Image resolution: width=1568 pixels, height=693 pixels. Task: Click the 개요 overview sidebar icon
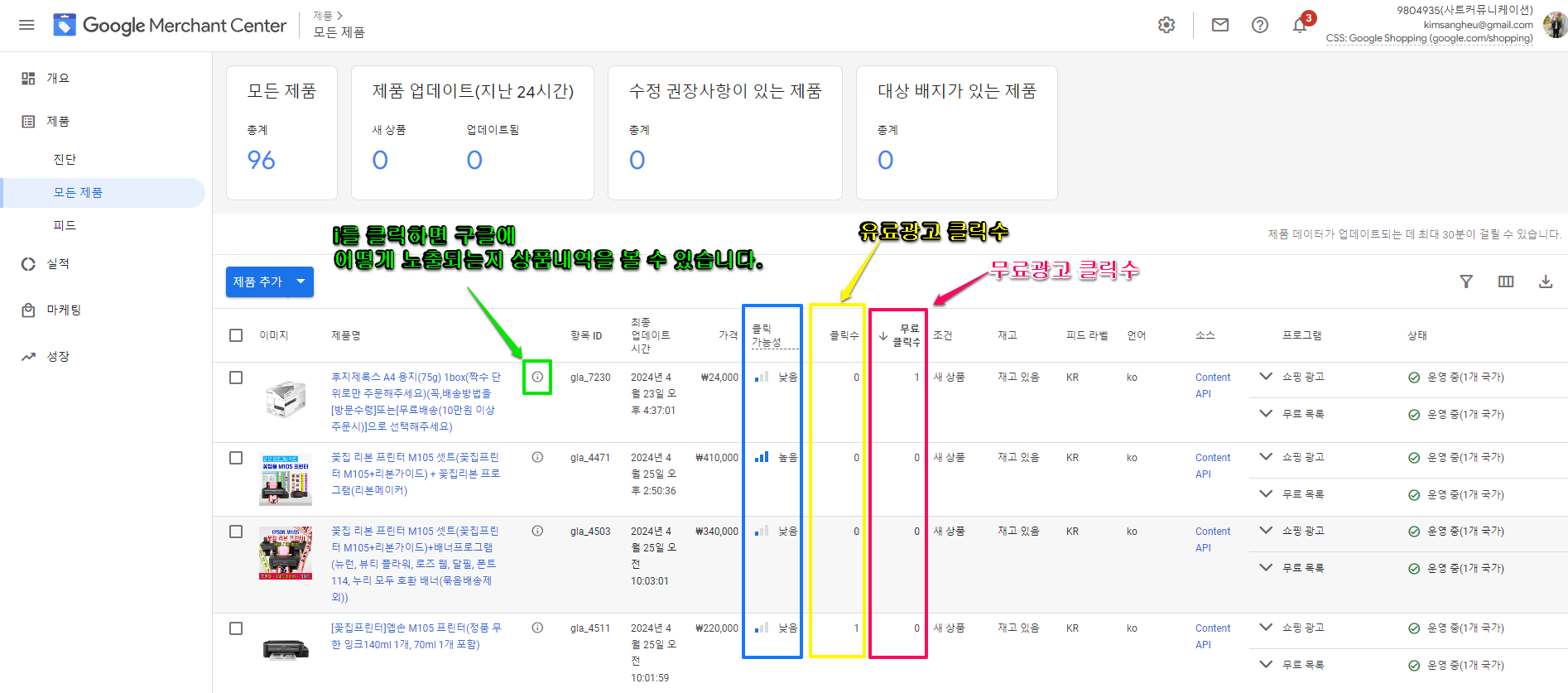pyautogui.click(x=28, y=78)
